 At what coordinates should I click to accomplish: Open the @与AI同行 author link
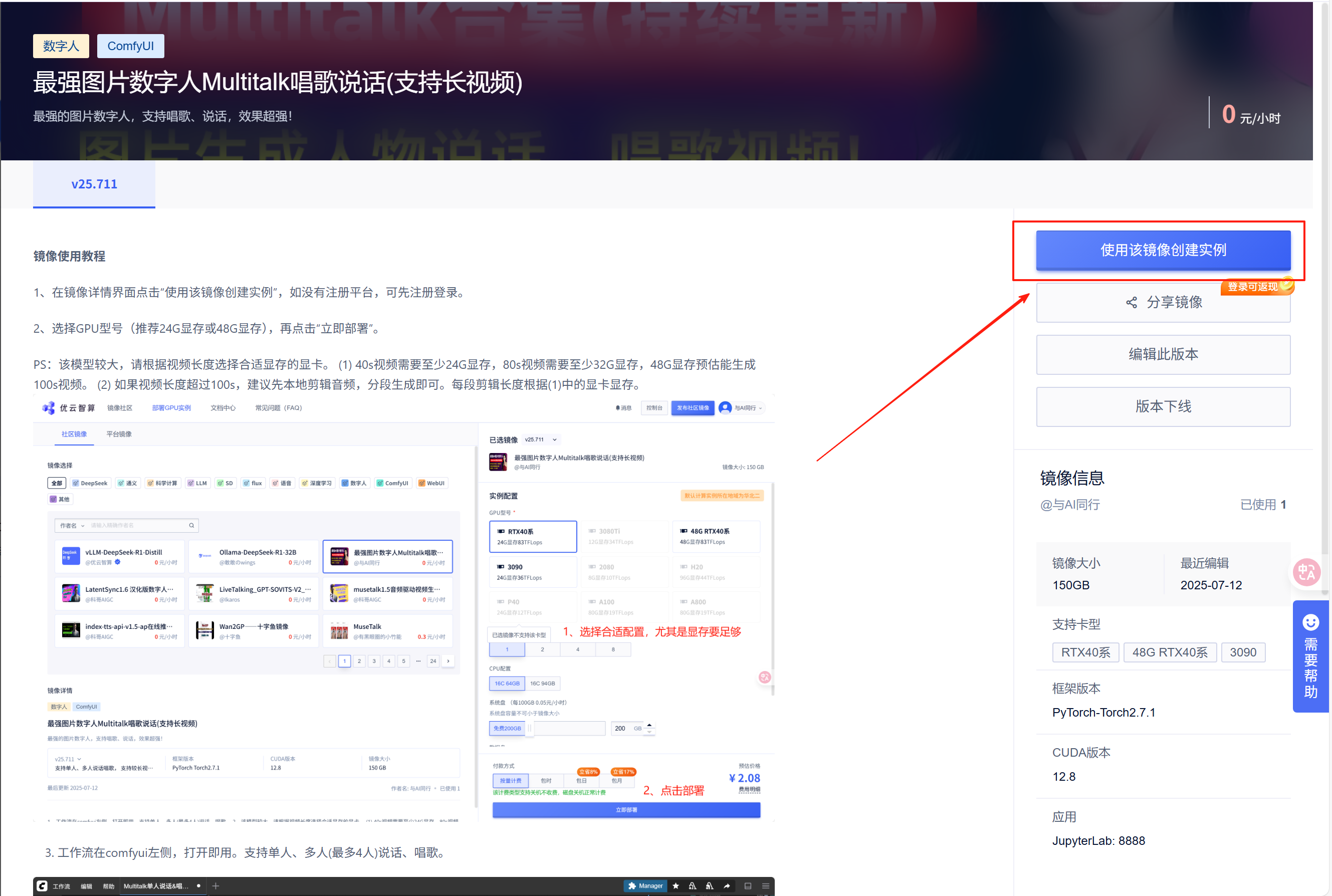(x=1070, y=505)
